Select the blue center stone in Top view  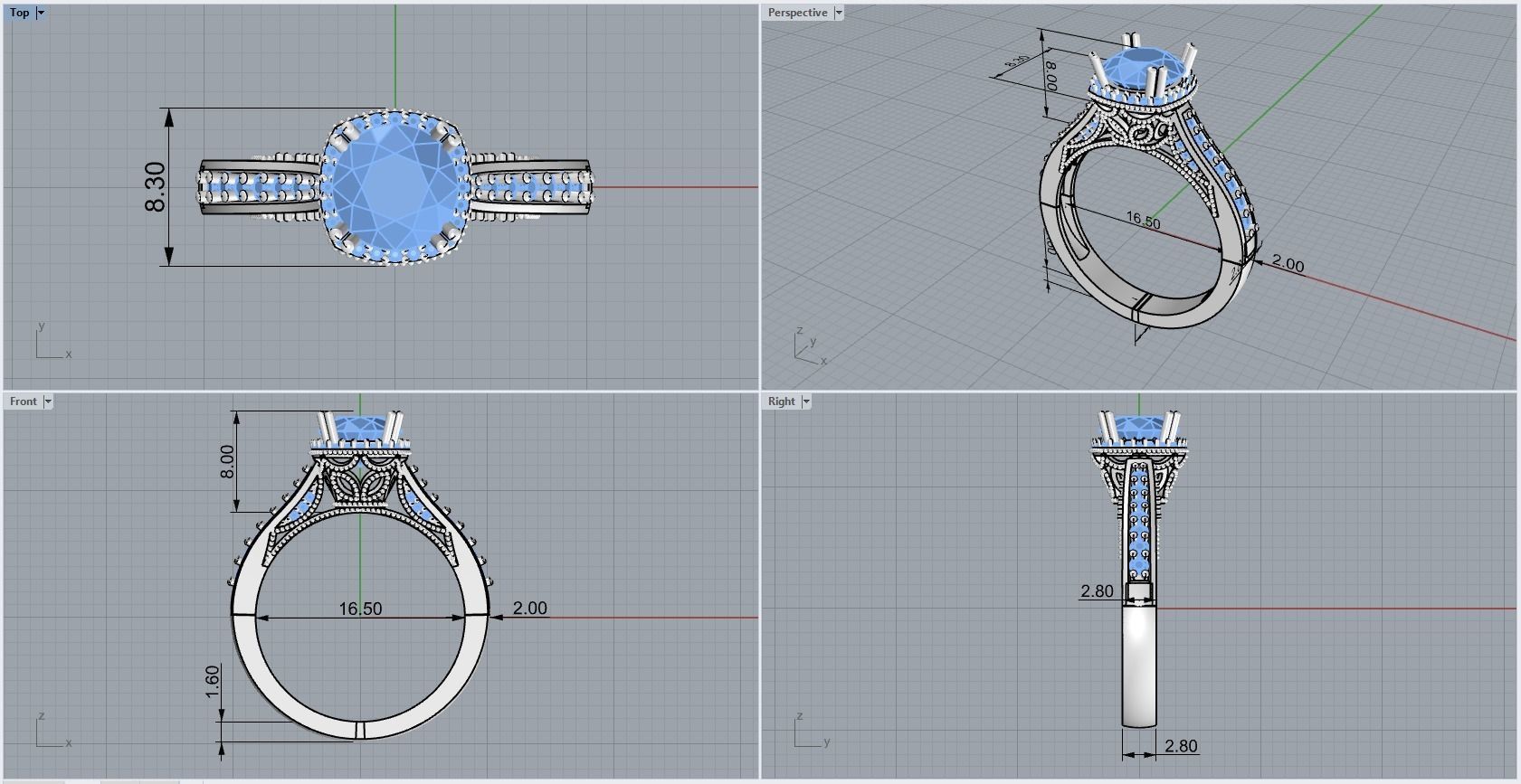tap(395, 186)
